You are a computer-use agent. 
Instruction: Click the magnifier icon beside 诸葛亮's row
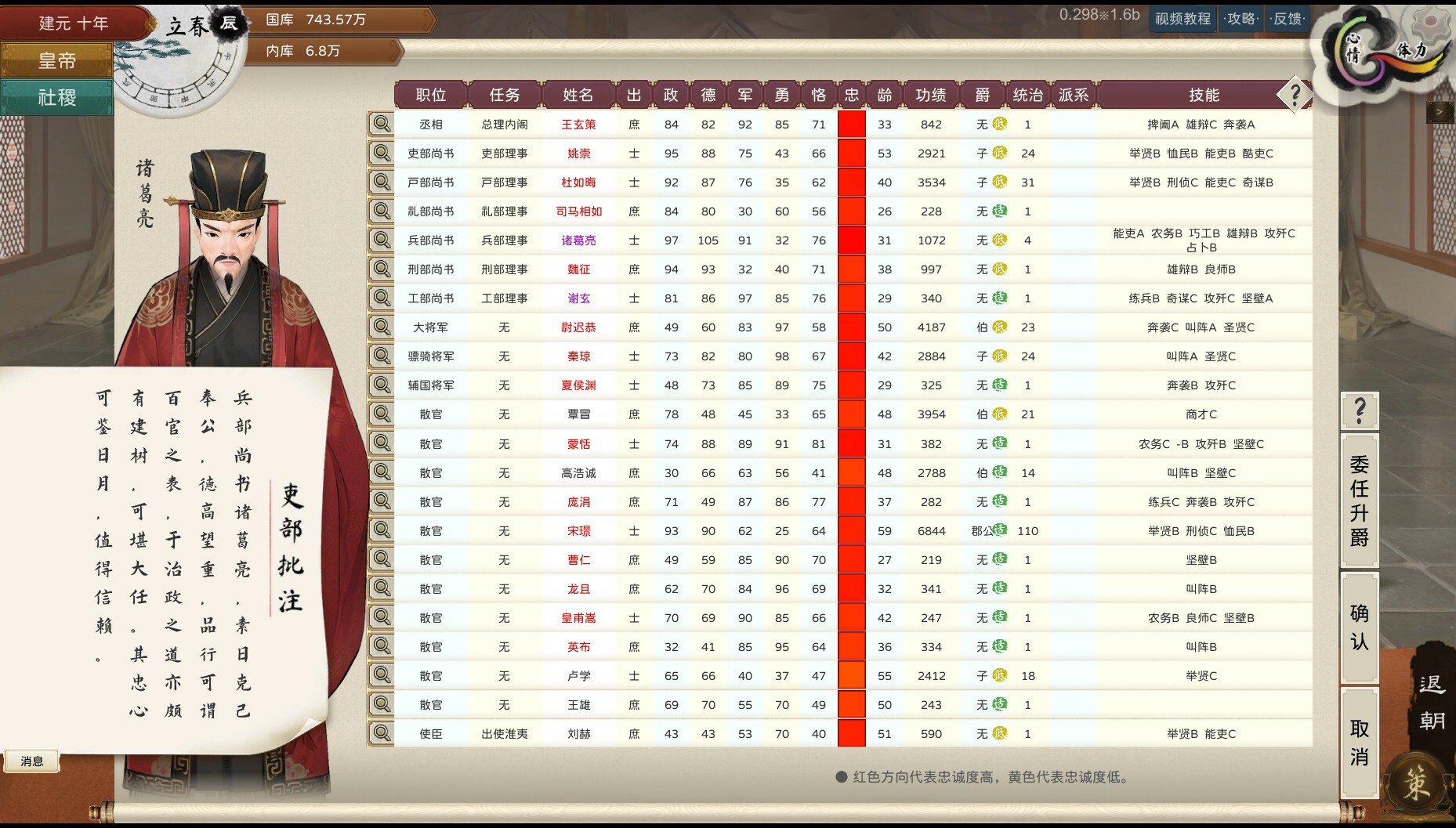click(382, 240)
